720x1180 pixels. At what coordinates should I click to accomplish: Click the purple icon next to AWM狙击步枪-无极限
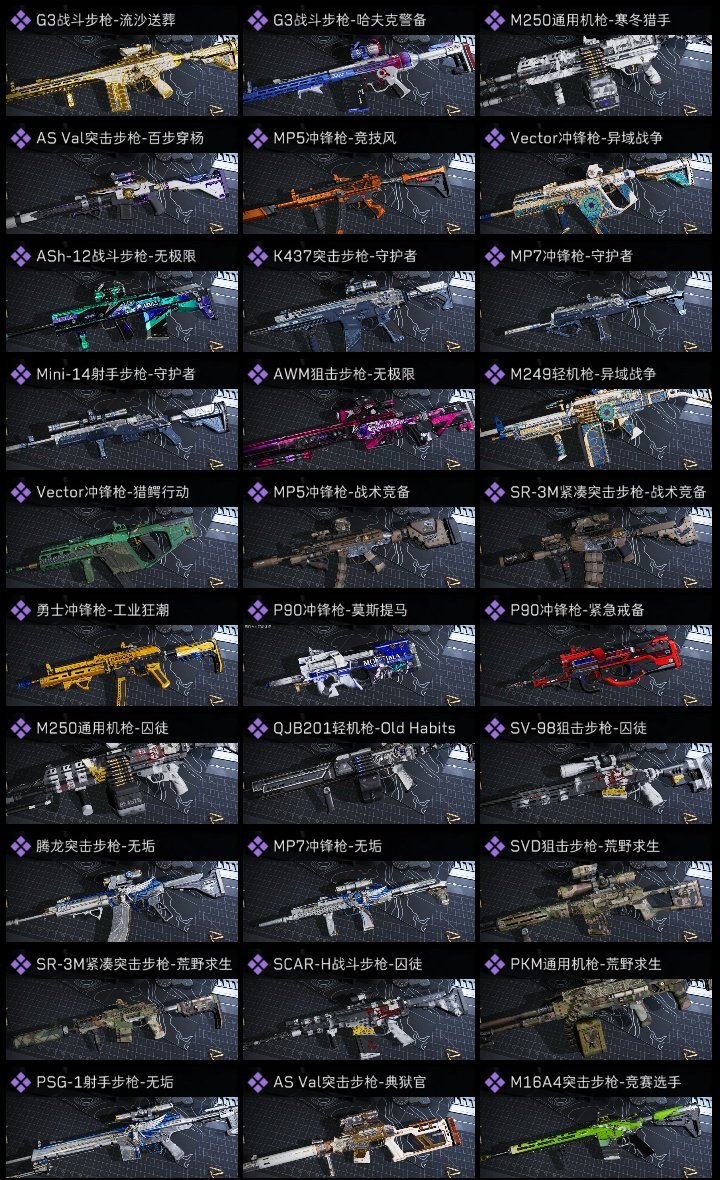coord(257,374)
